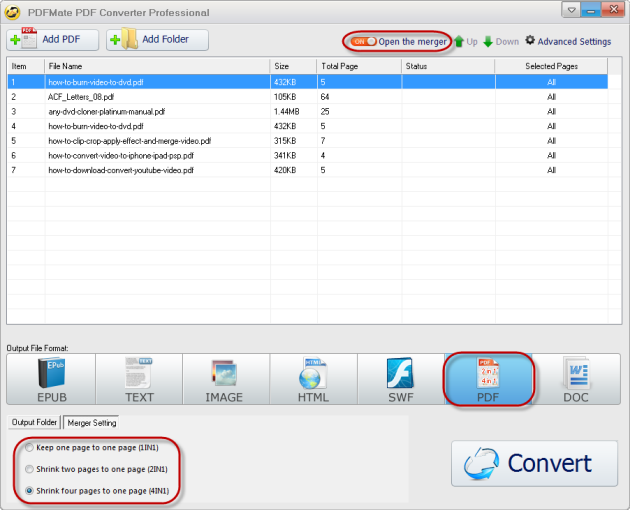Screen dimensions: 630x510
Task: Select DOC output format
Action: pyautogui.click(x=576, y=379)
